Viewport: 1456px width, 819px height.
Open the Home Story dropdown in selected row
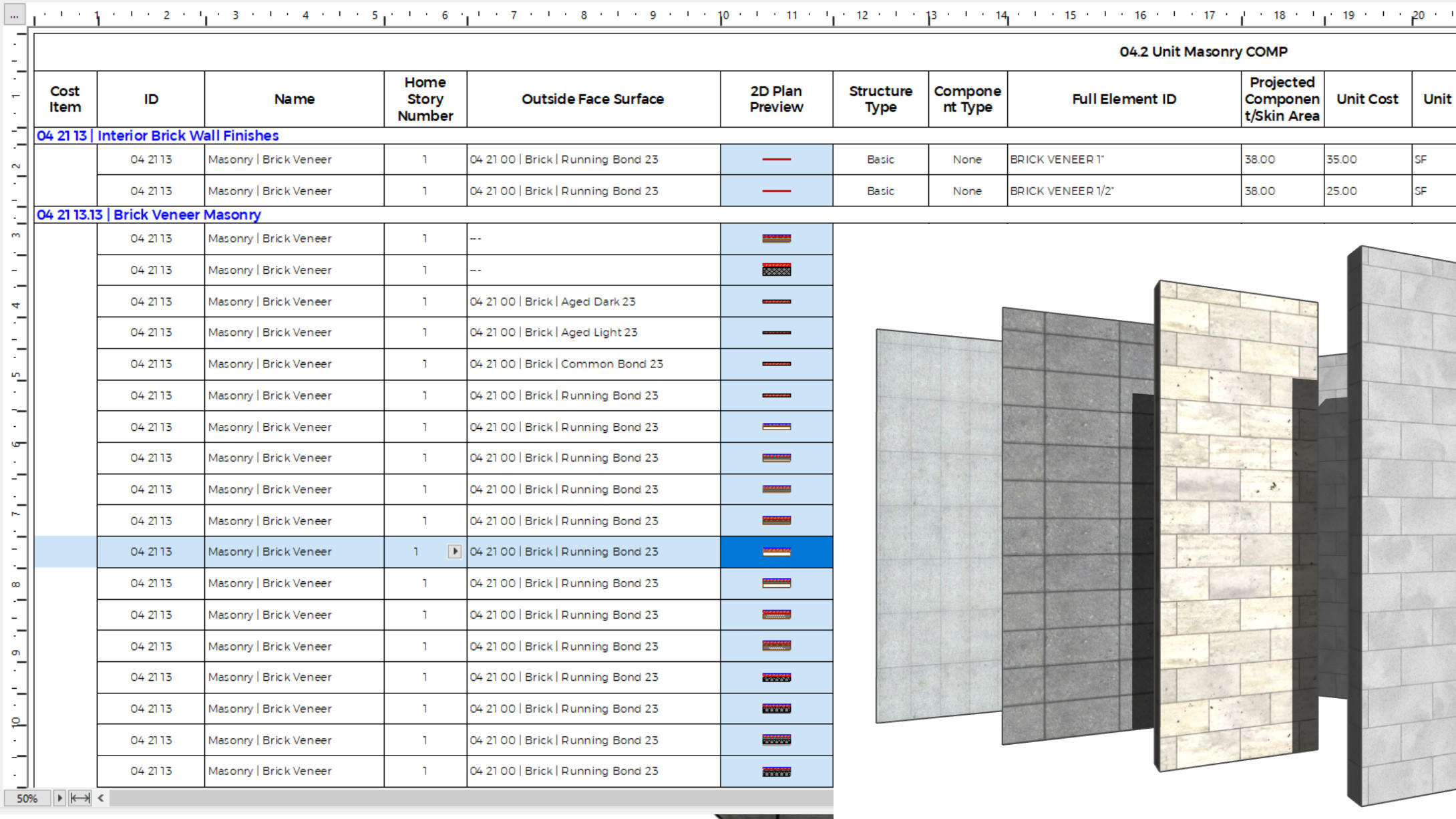(454, 552)
